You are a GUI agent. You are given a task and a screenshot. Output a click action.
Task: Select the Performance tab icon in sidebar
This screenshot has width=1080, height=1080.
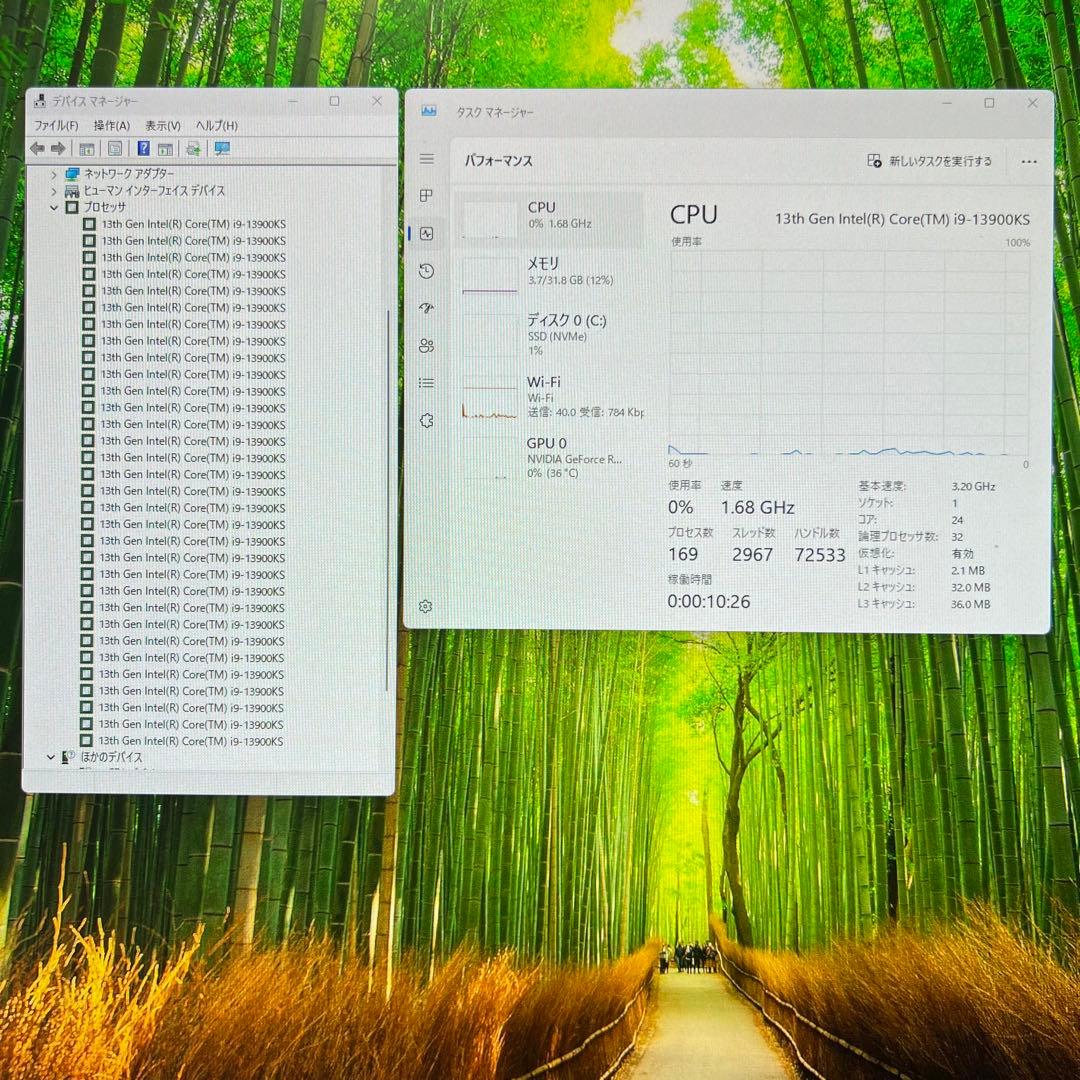click(426, 233)
